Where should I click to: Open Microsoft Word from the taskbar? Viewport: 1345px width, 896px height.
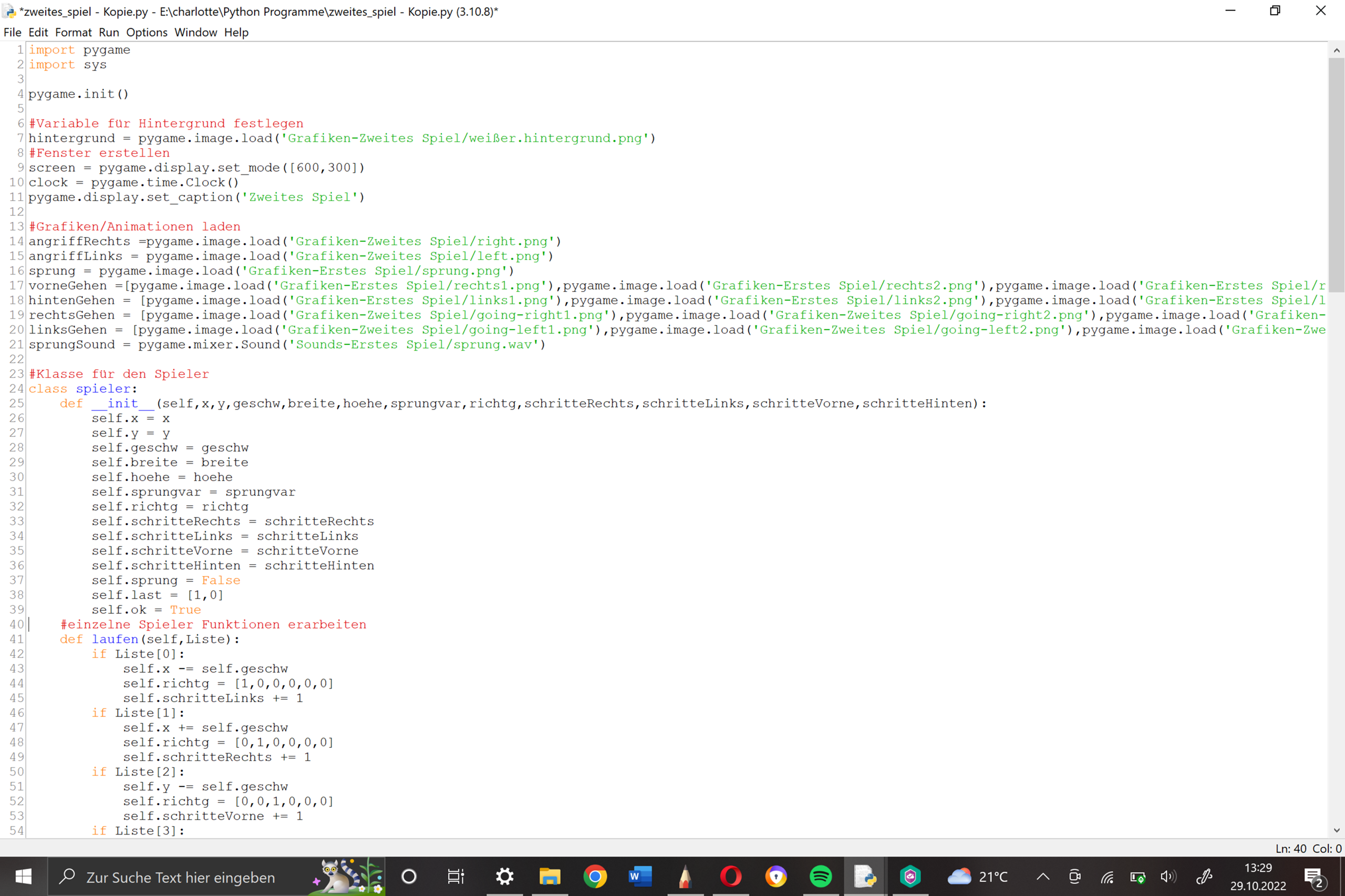pos(640,876)
